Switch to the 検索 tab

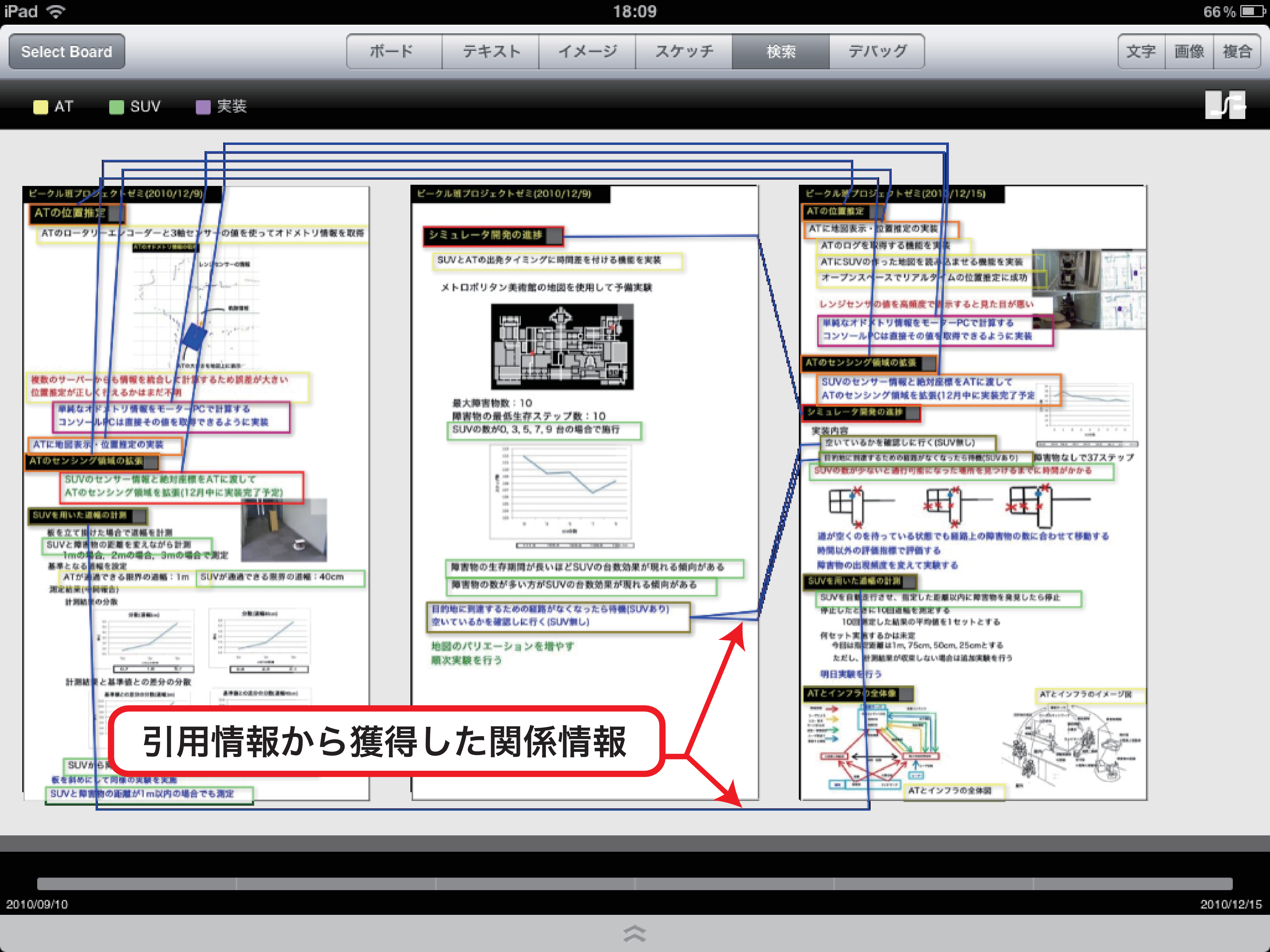pyautogui.click(x=781, y=52)
